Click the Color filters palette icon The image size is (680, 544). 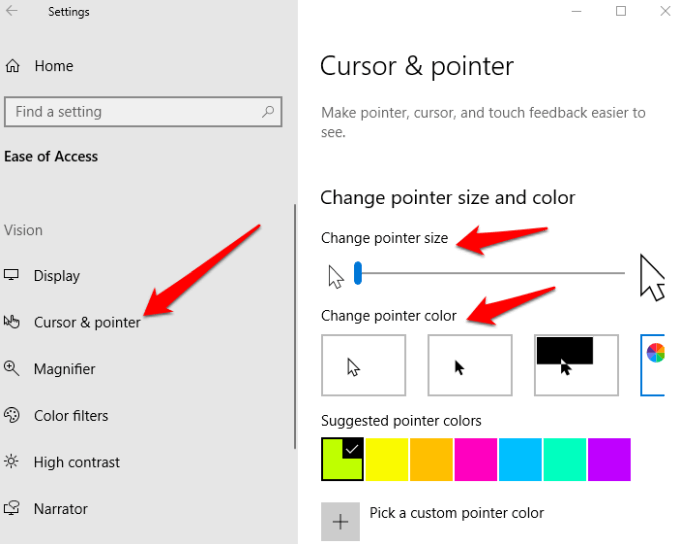[x=12, y=415]
